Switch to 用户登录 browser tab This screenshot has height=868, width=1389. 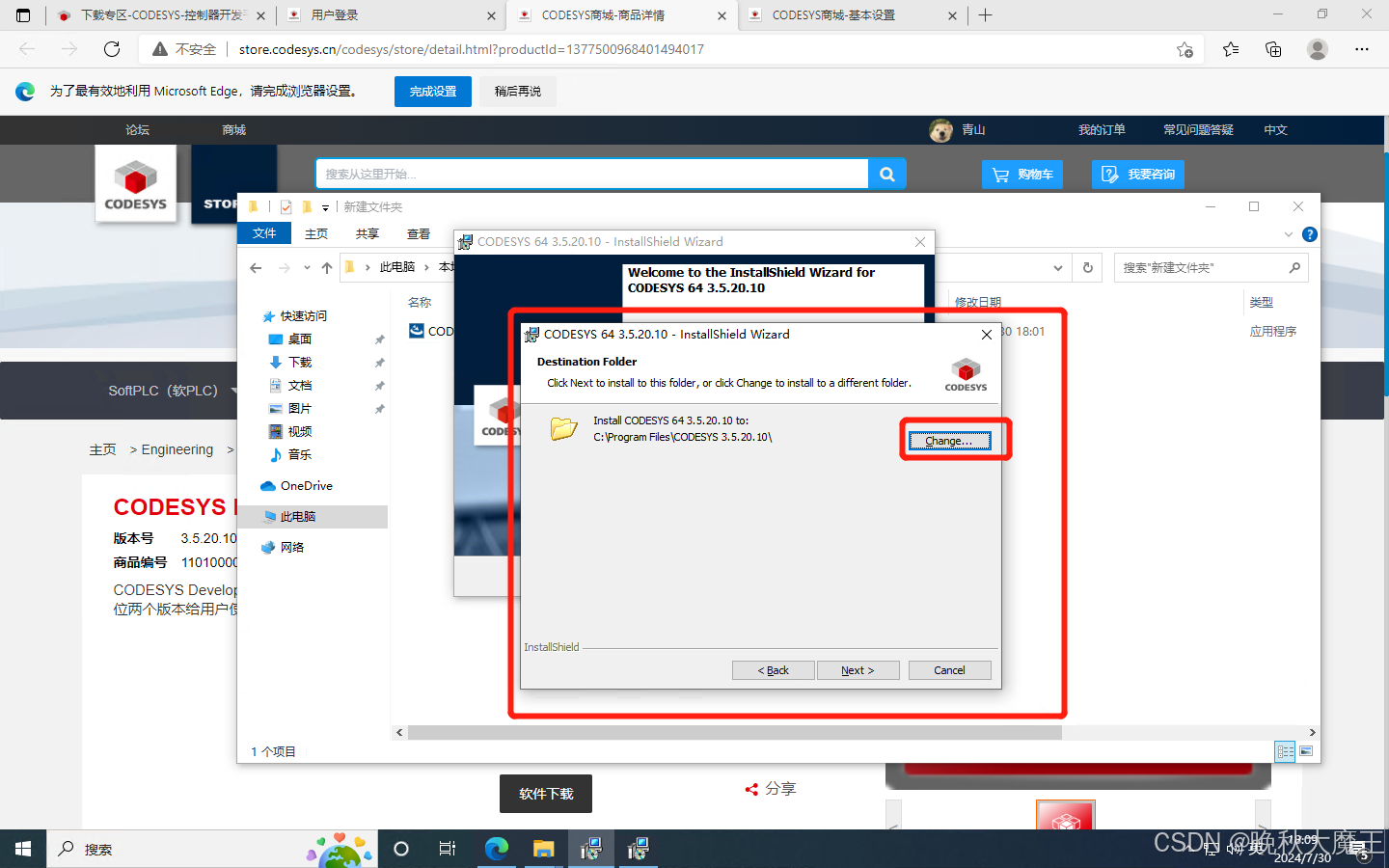(x=390, y=15)
